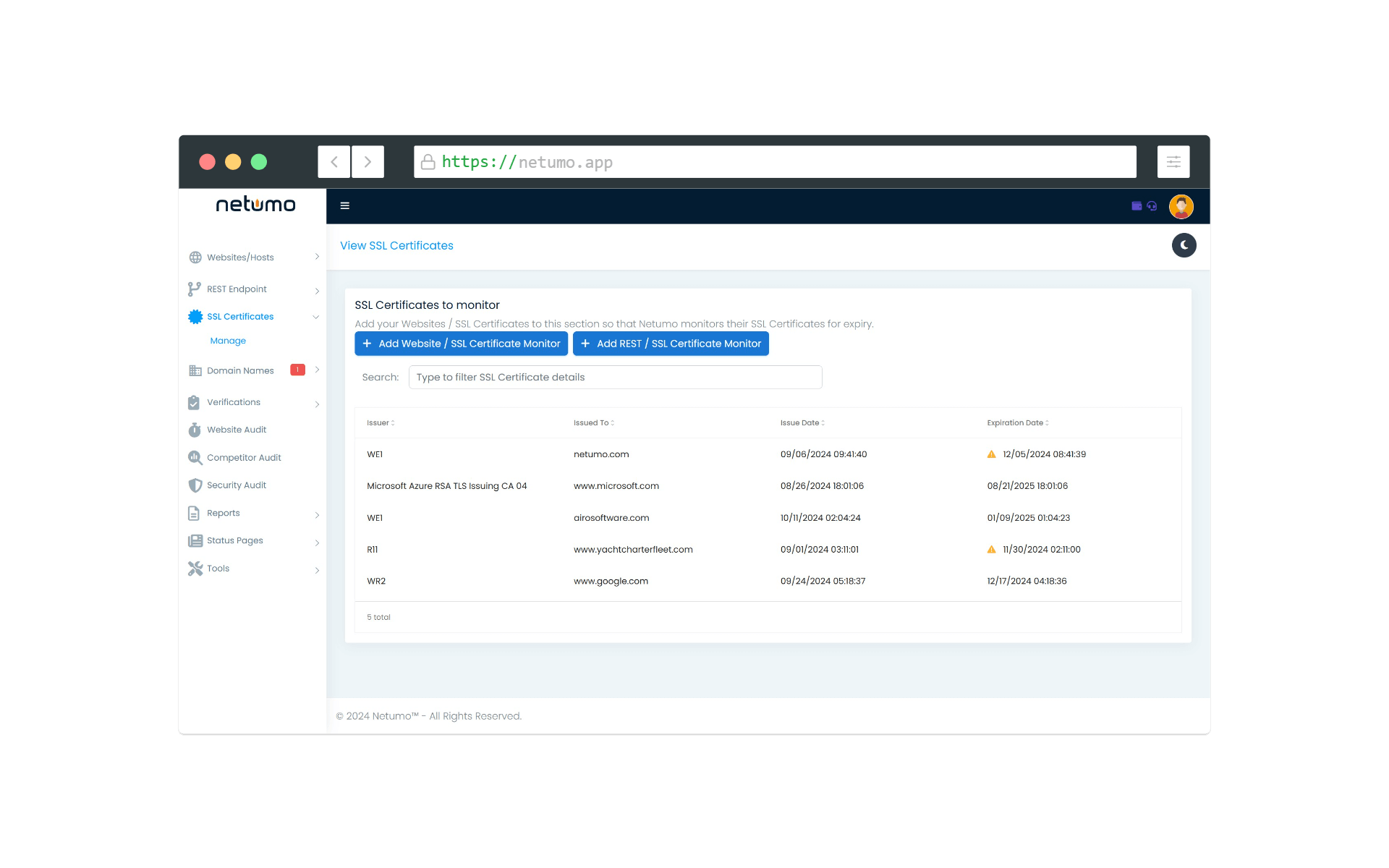This screenshot has height=868, width=1389.
Task: Click the SSL Certificates badge icon
Action: [195, 317]
